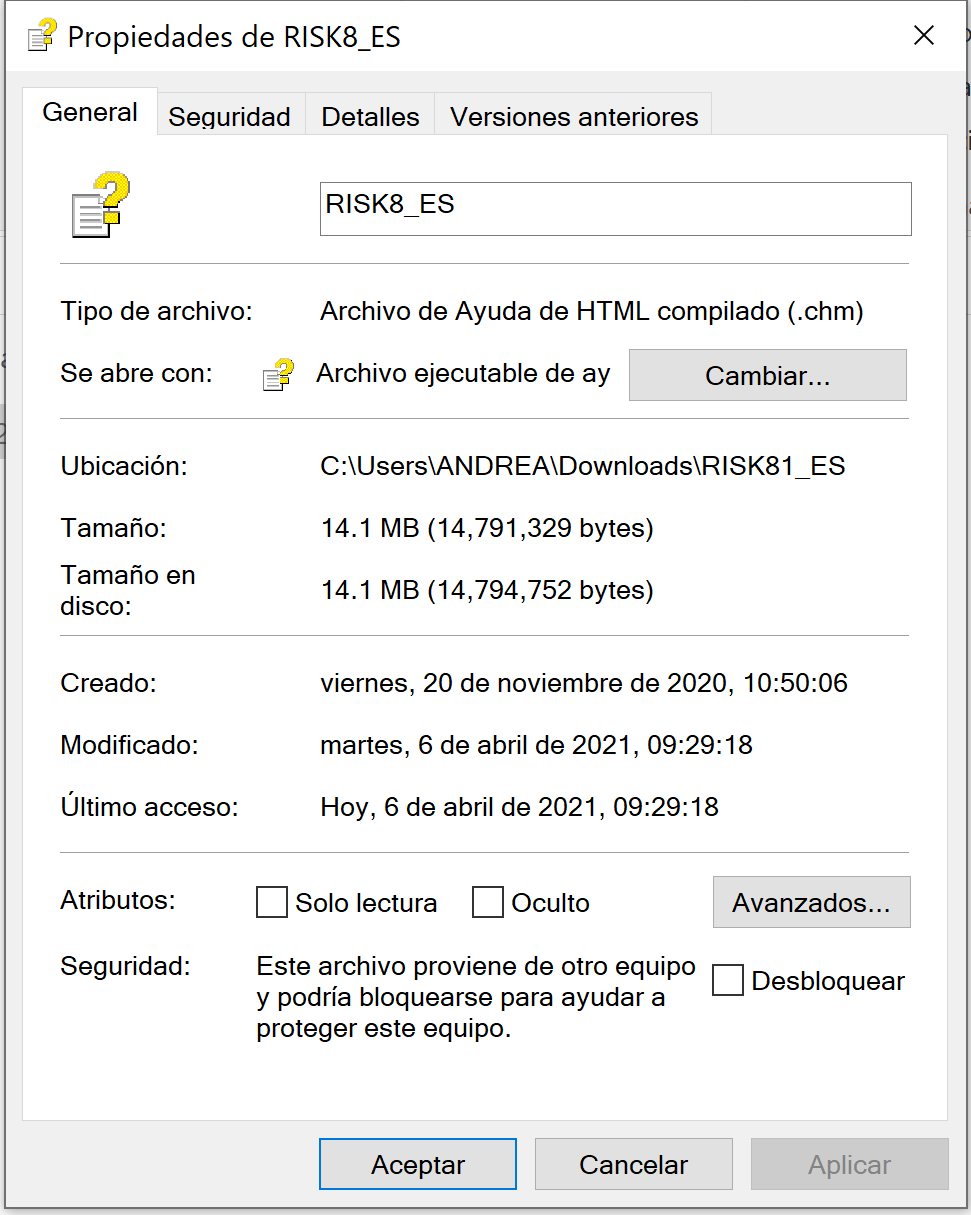Confirm with the Aceptar button
The image size is (971, 1215).
[418, 1164]
